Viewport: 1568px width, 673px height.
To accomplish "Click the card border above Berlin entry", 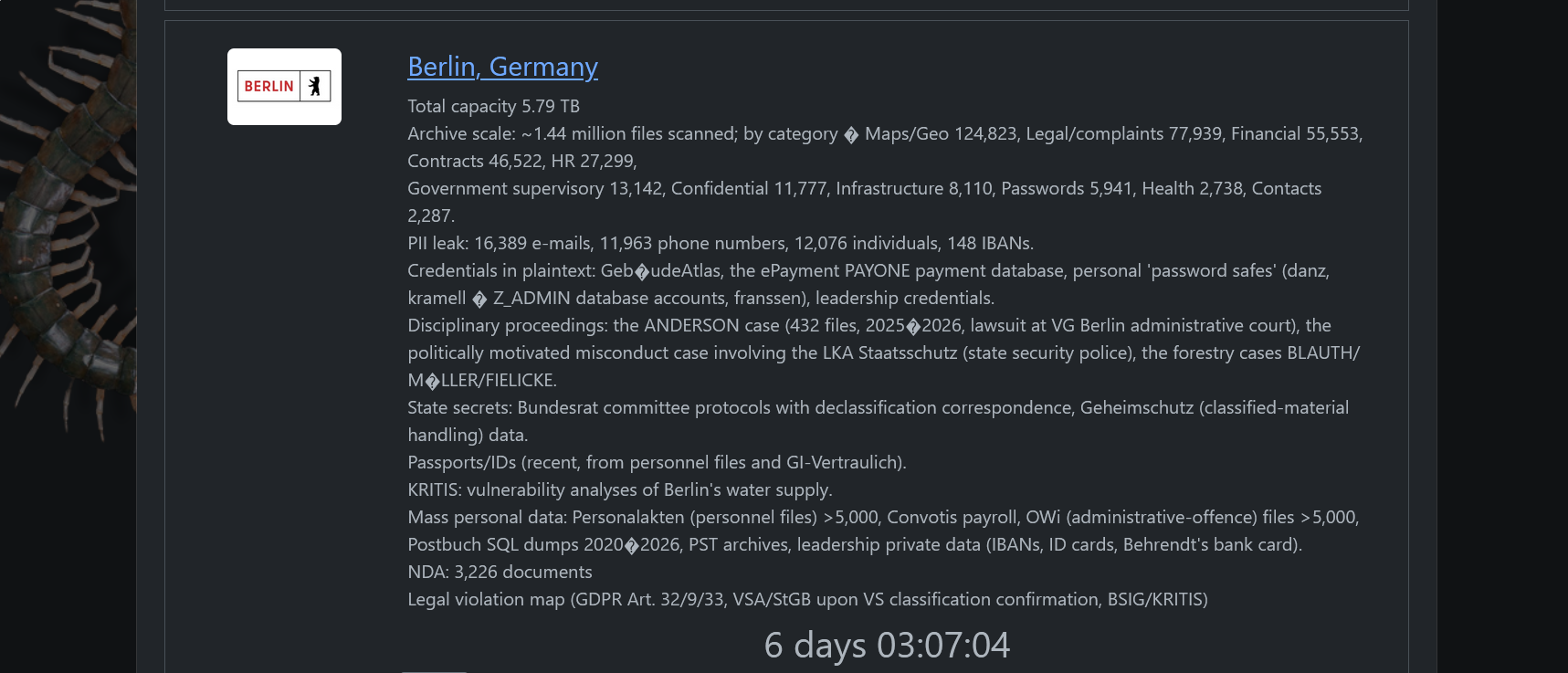I will 786,10.
